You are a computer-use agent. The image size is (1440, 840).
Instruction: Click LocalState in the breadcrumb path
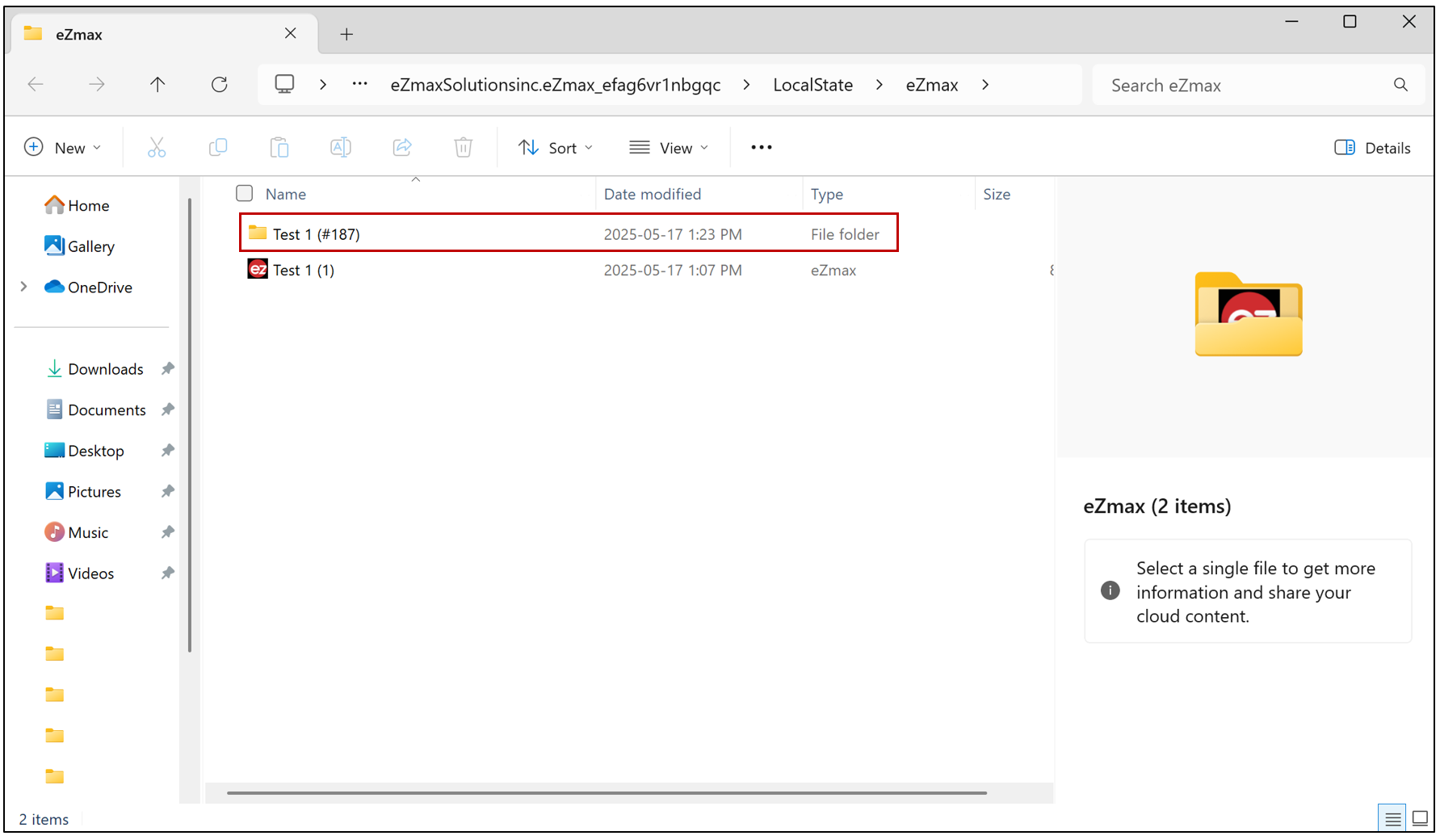point(812,85)
